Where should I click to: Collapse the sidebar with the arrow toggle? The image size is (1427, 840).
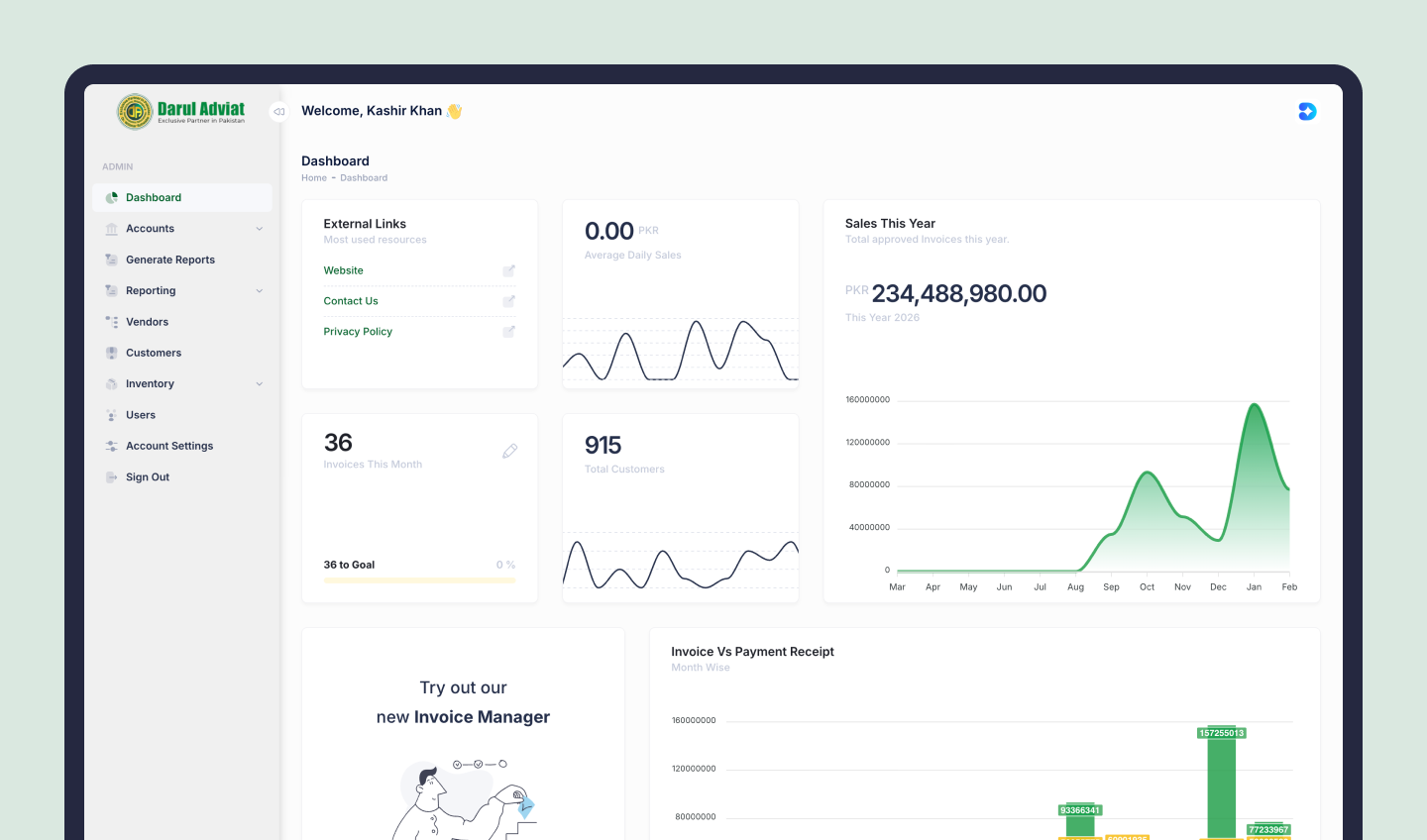point(279,112)
